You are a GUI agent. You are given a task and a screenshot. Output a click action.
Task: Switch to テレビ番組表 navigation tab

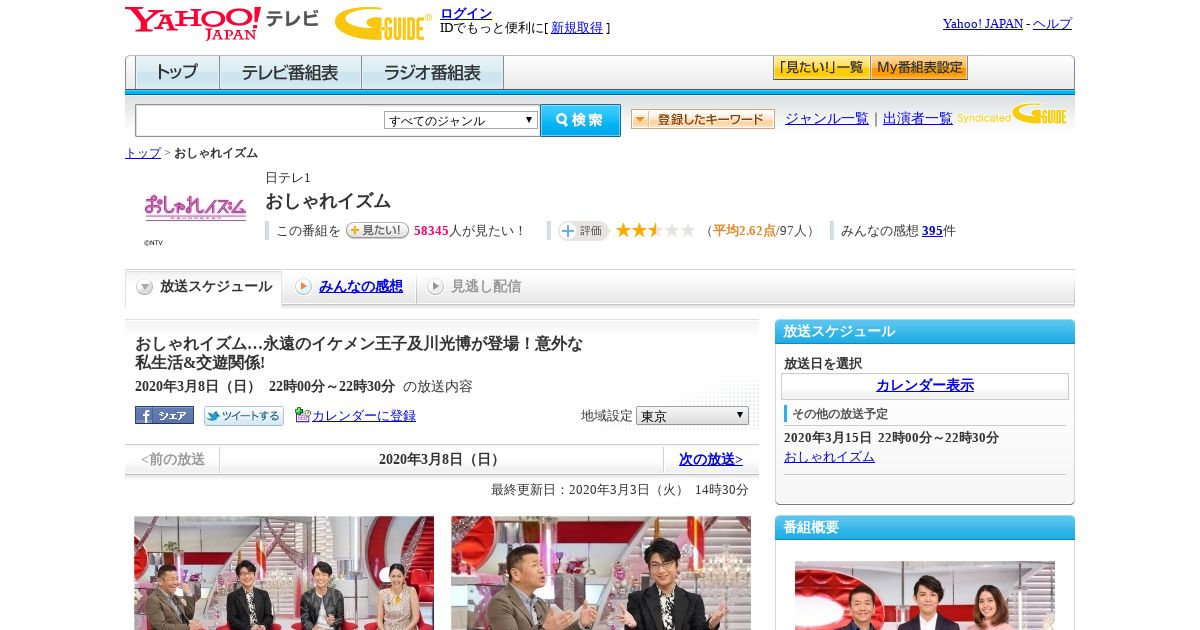coord(290,73)
